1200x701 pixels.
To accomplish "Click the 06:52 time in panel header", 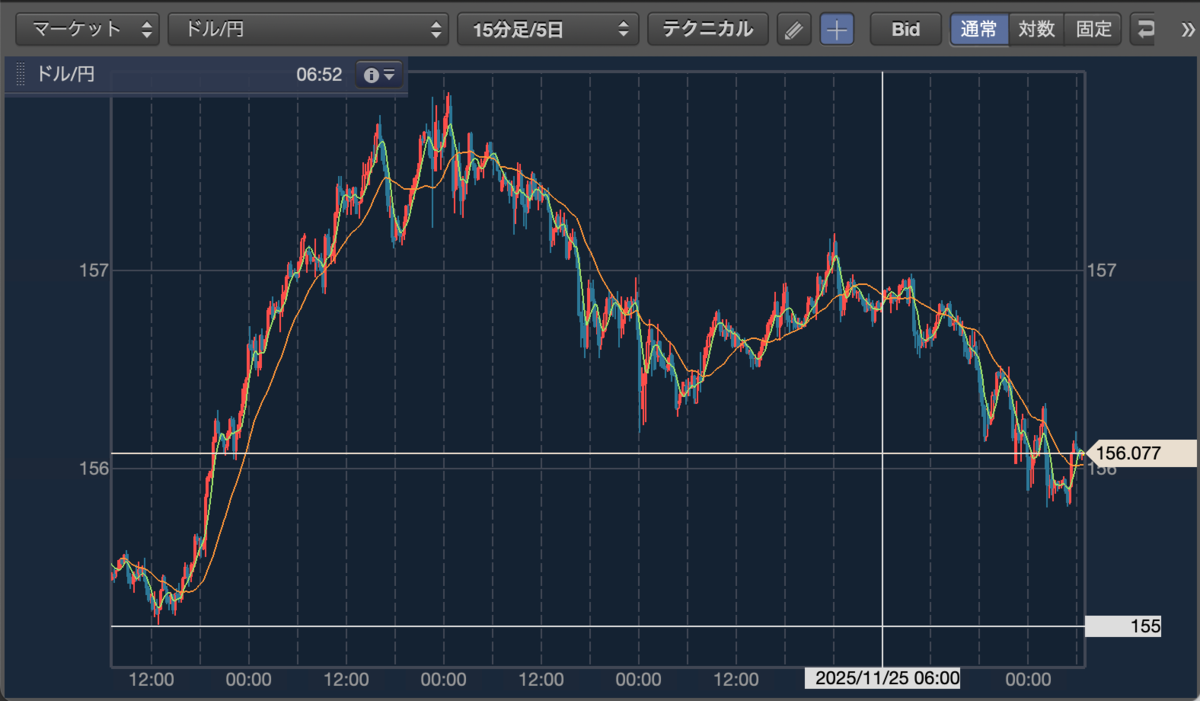I will pyautogui.click(x=319, y=75).
